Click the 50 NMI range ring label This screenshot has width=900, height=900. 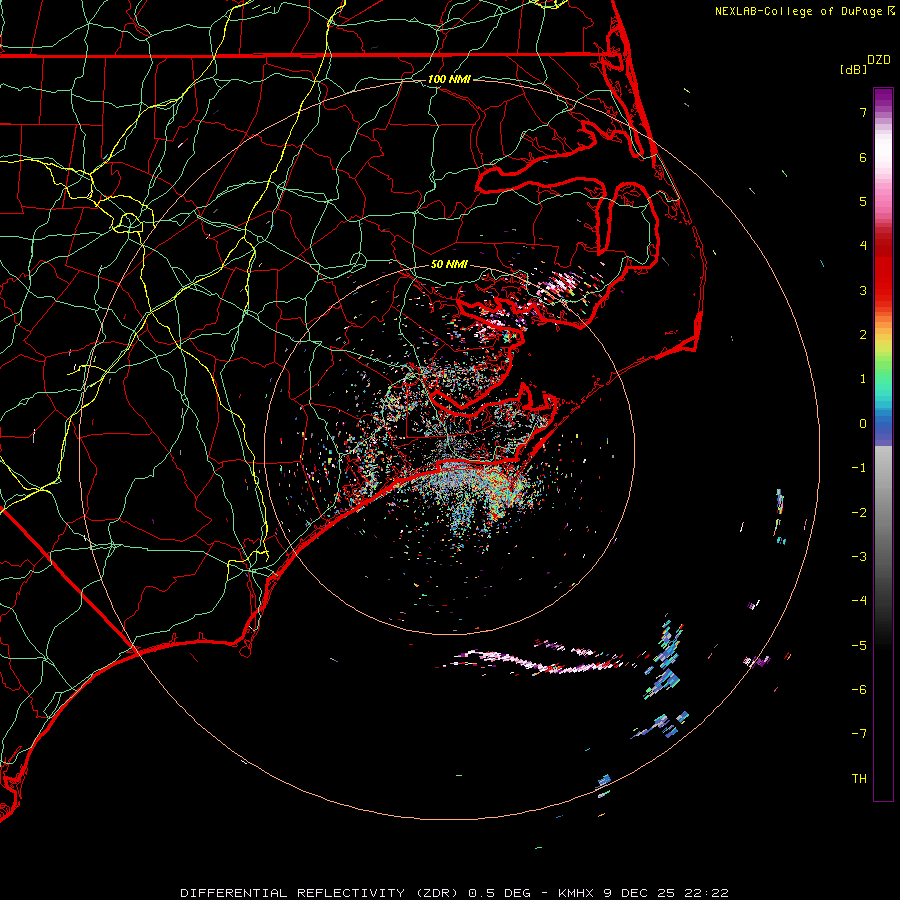(x=449, y=264)
